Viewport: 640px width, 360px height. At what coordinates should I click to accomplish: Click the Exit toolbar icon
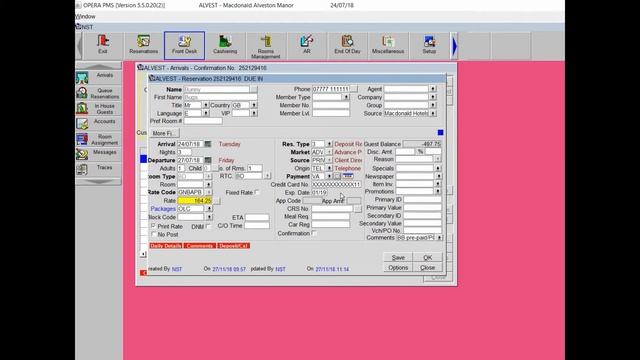click(103, 45)
